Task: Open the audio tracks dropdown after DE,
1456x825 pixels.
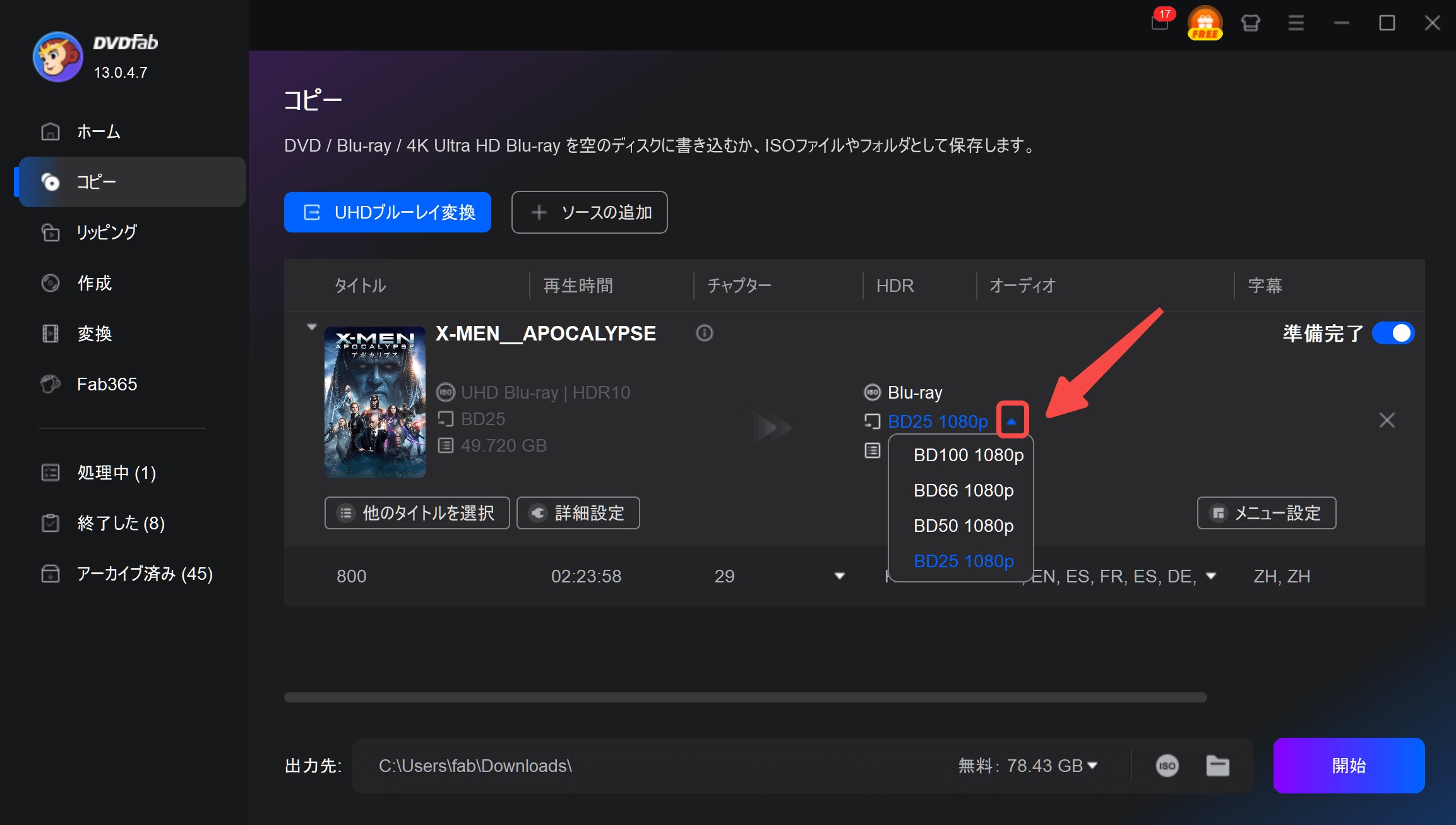Action: [x=1210, y=575]
